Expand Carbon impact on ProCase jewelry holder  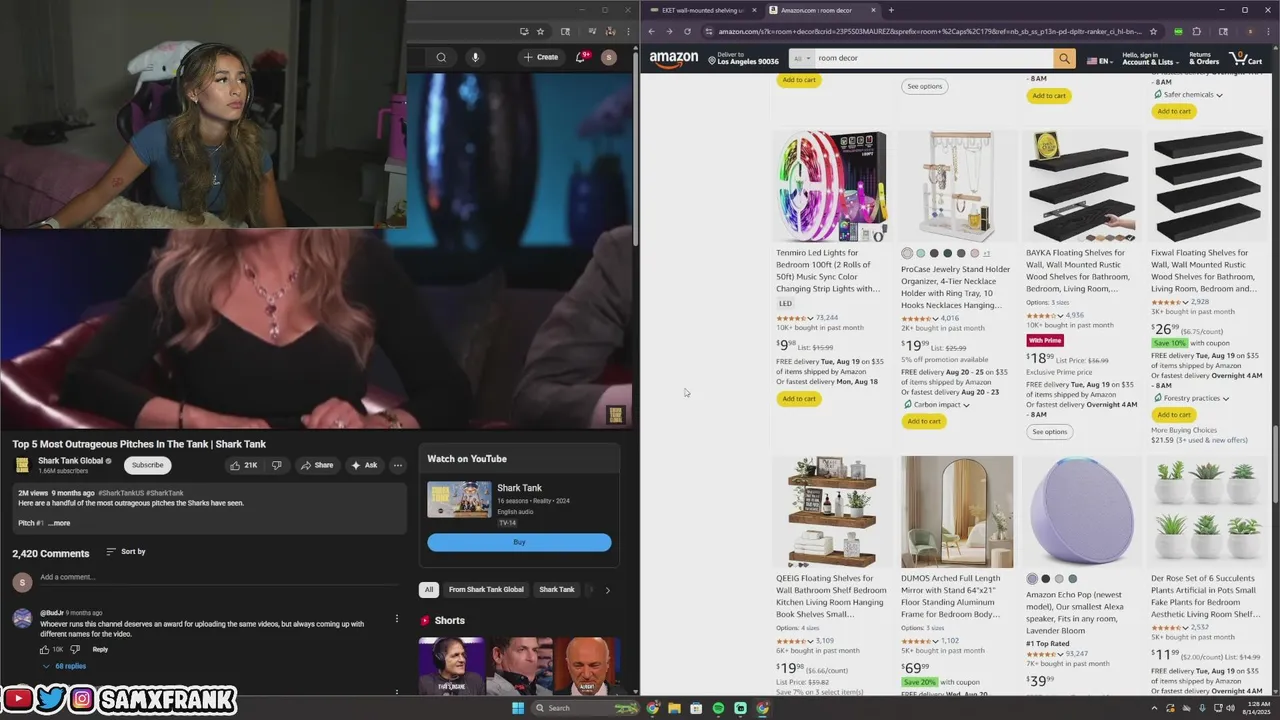point(936,404)
